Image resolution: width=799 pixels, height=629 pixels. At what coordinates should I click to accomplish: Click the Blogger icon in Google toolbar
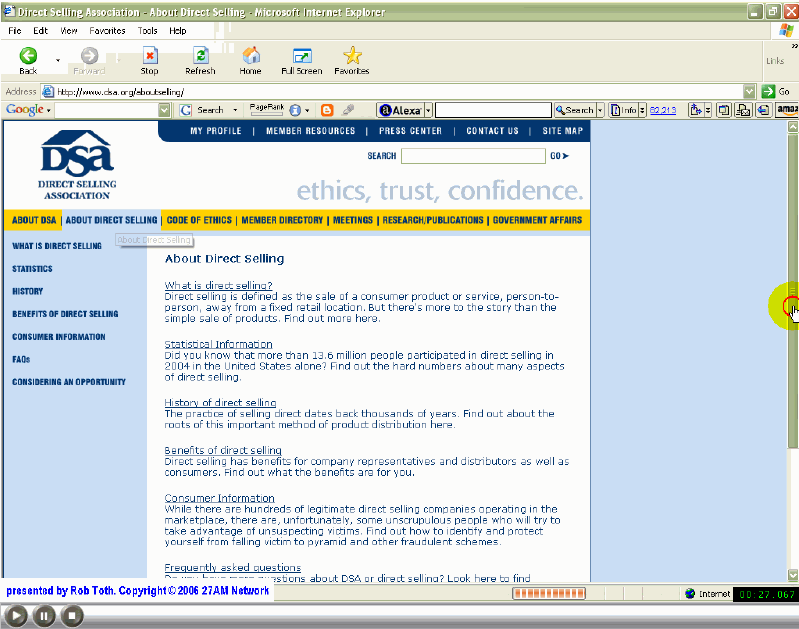click(x=327, y=110)
